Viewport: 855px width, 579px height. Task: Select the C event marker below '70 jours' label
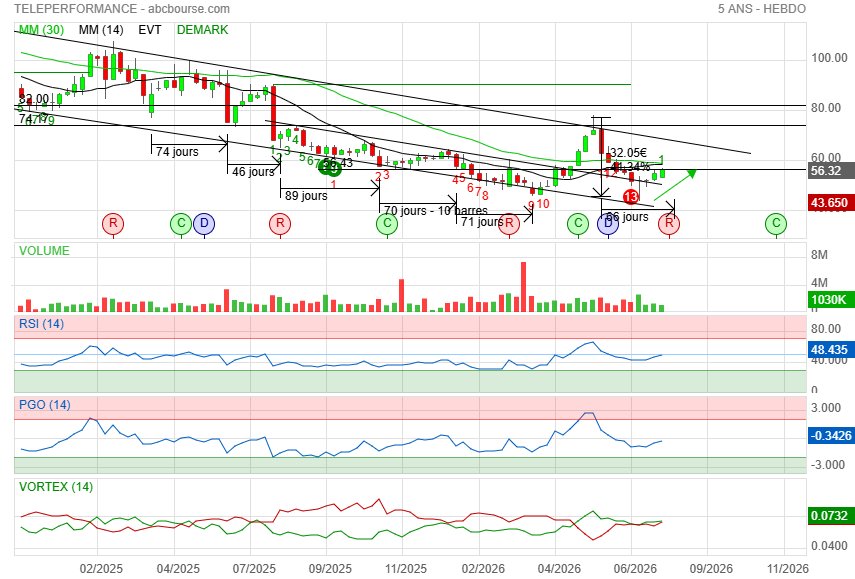[387, 224]
